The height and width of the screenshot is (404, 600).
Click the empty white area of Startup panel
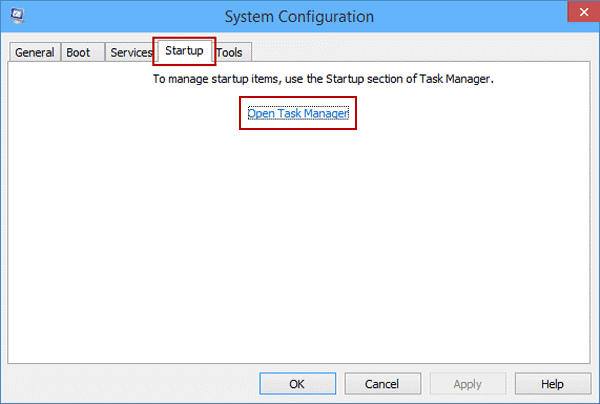pos(298,245)
